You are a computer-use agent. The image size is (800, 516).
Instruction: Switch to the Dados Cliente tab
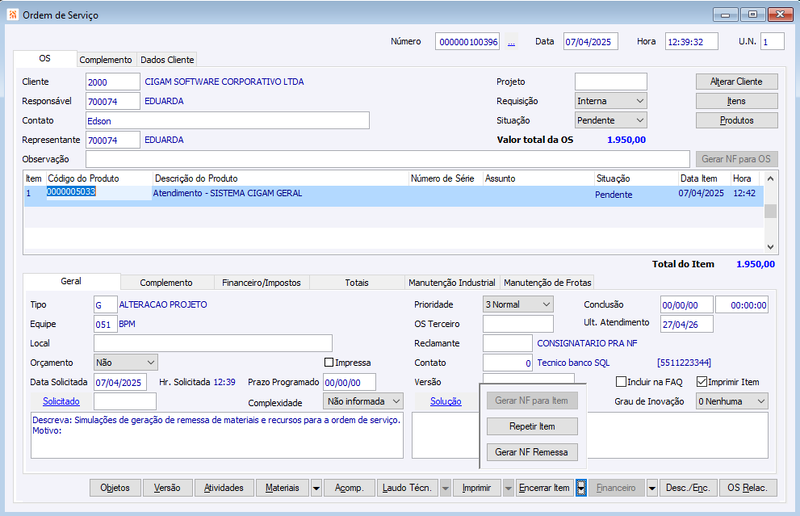pos(167,60)
